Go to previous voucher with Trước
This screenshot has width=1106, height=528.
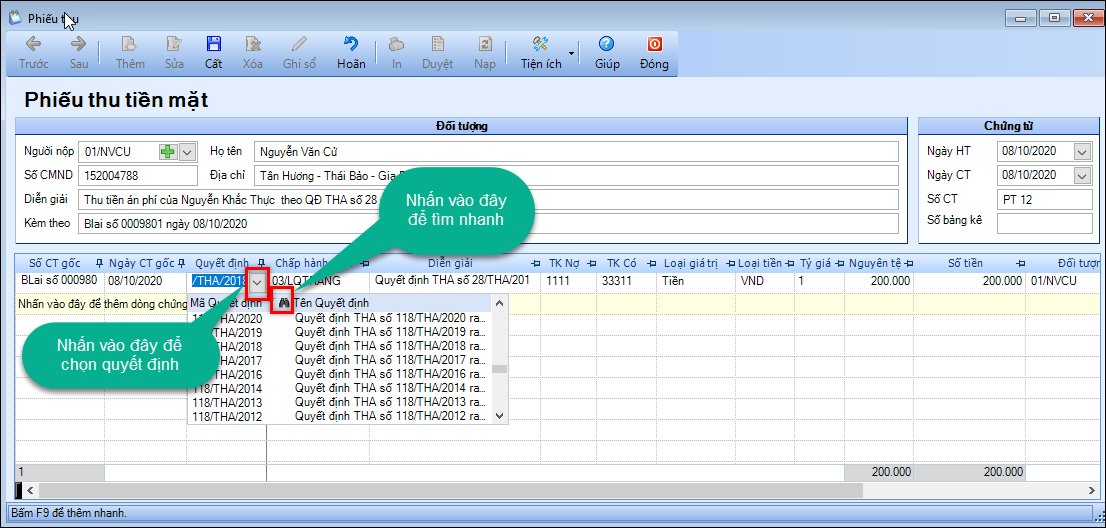click(x=33, y=54)
